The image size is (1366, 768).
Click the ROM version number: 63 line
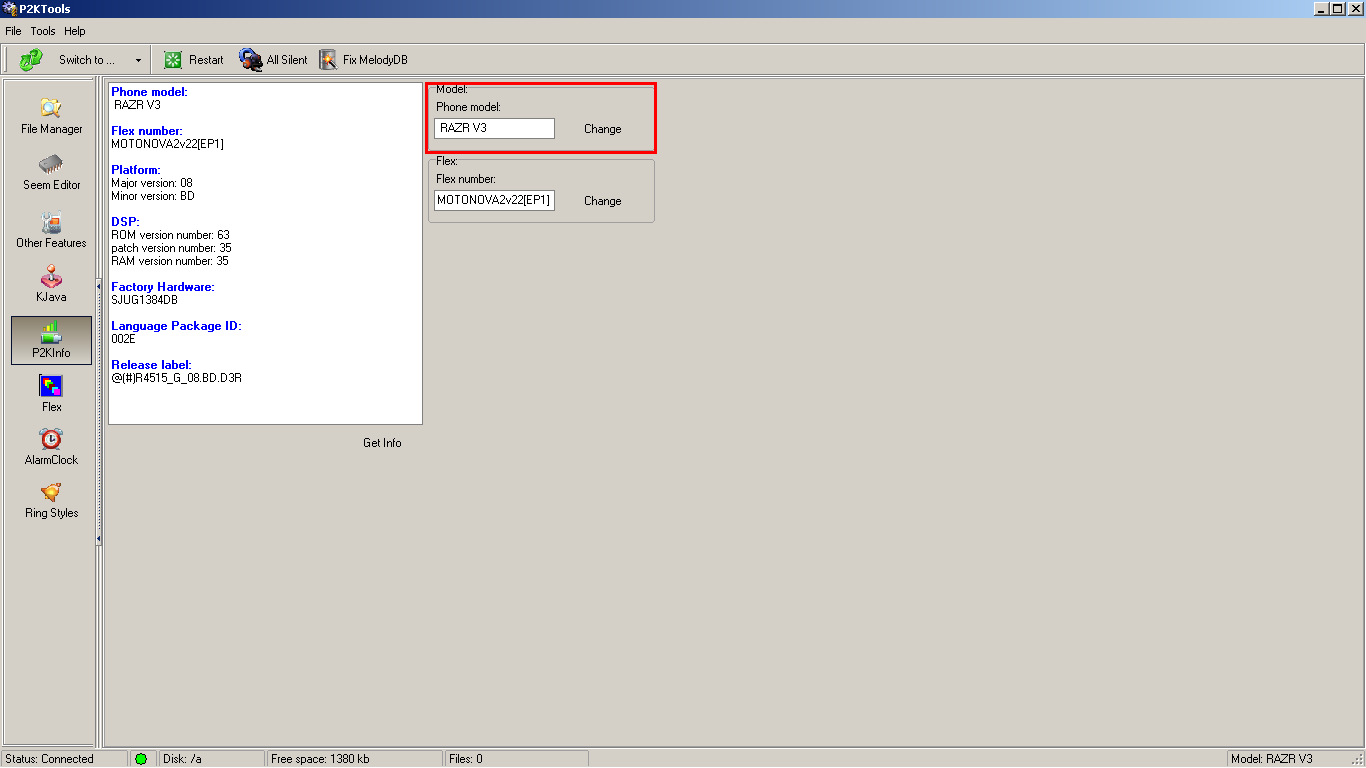[x=170, y=235]
